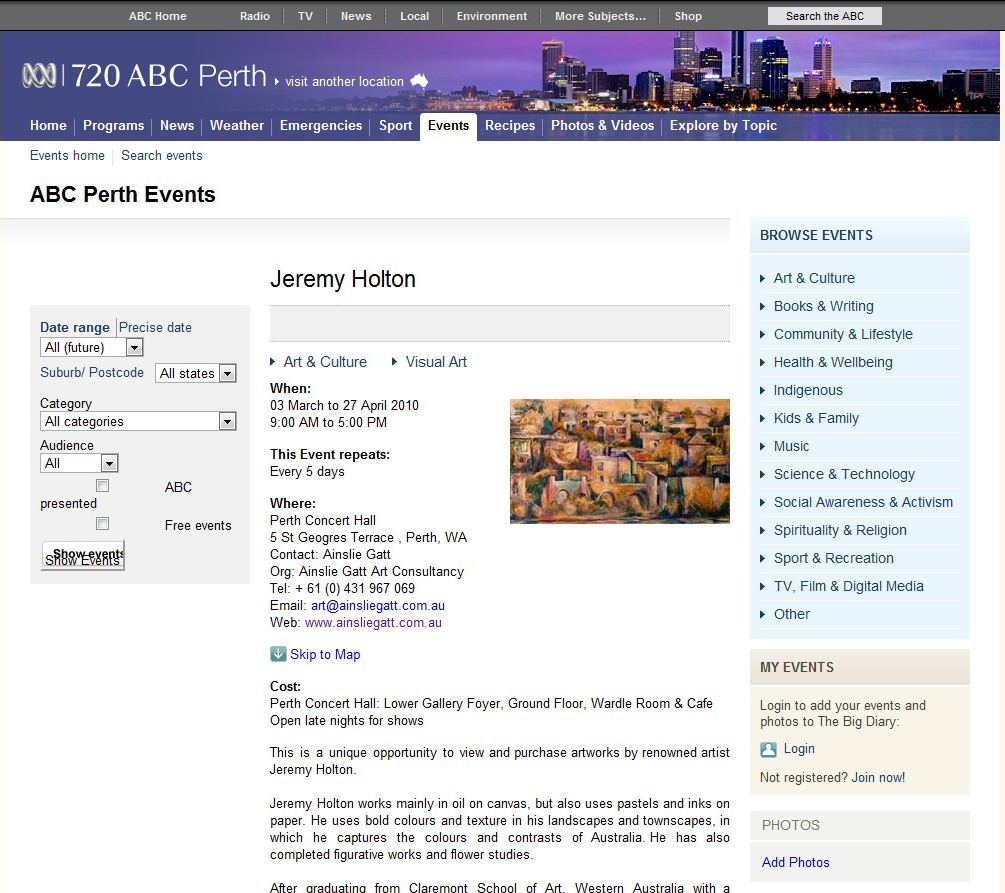
Task: Browse Indigenous events
Action: click(x=808, y=390)
